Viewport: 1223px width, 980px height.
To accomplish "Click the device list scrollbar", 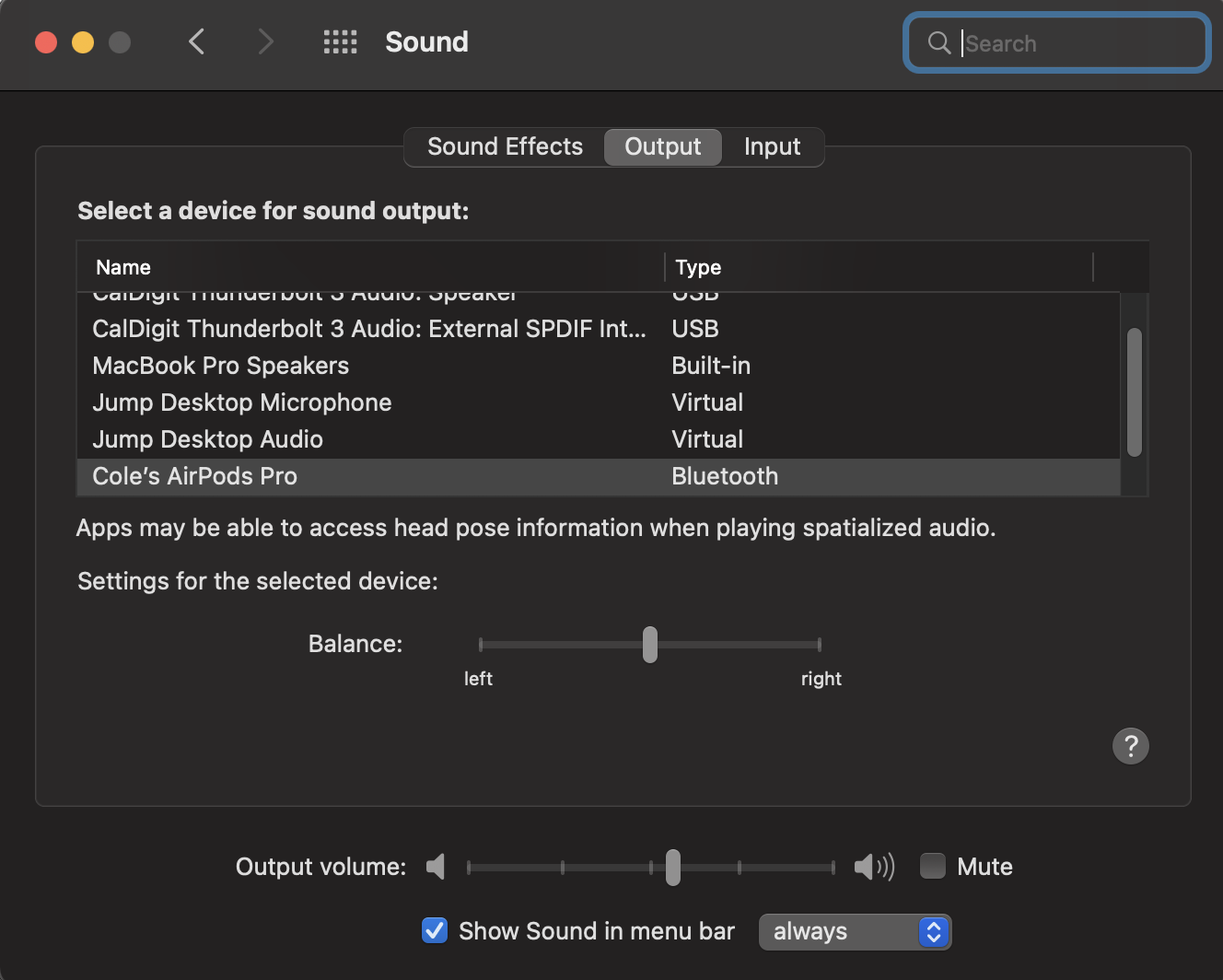I will click(1135, 392).
